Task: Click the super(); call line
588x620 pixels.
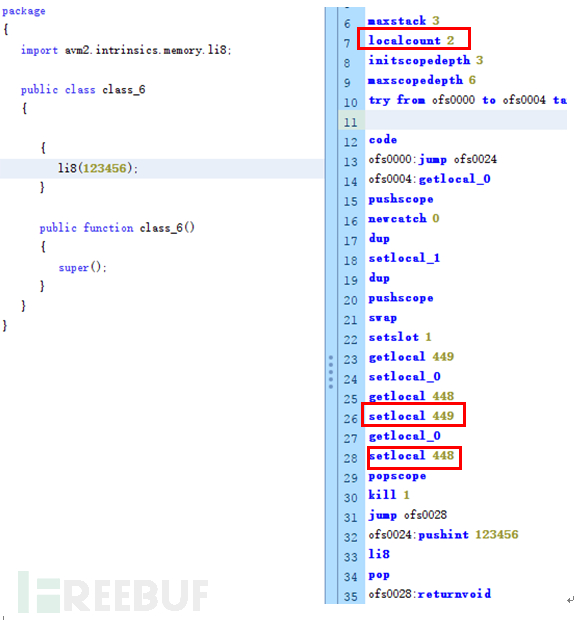Action: coord(83,268)
